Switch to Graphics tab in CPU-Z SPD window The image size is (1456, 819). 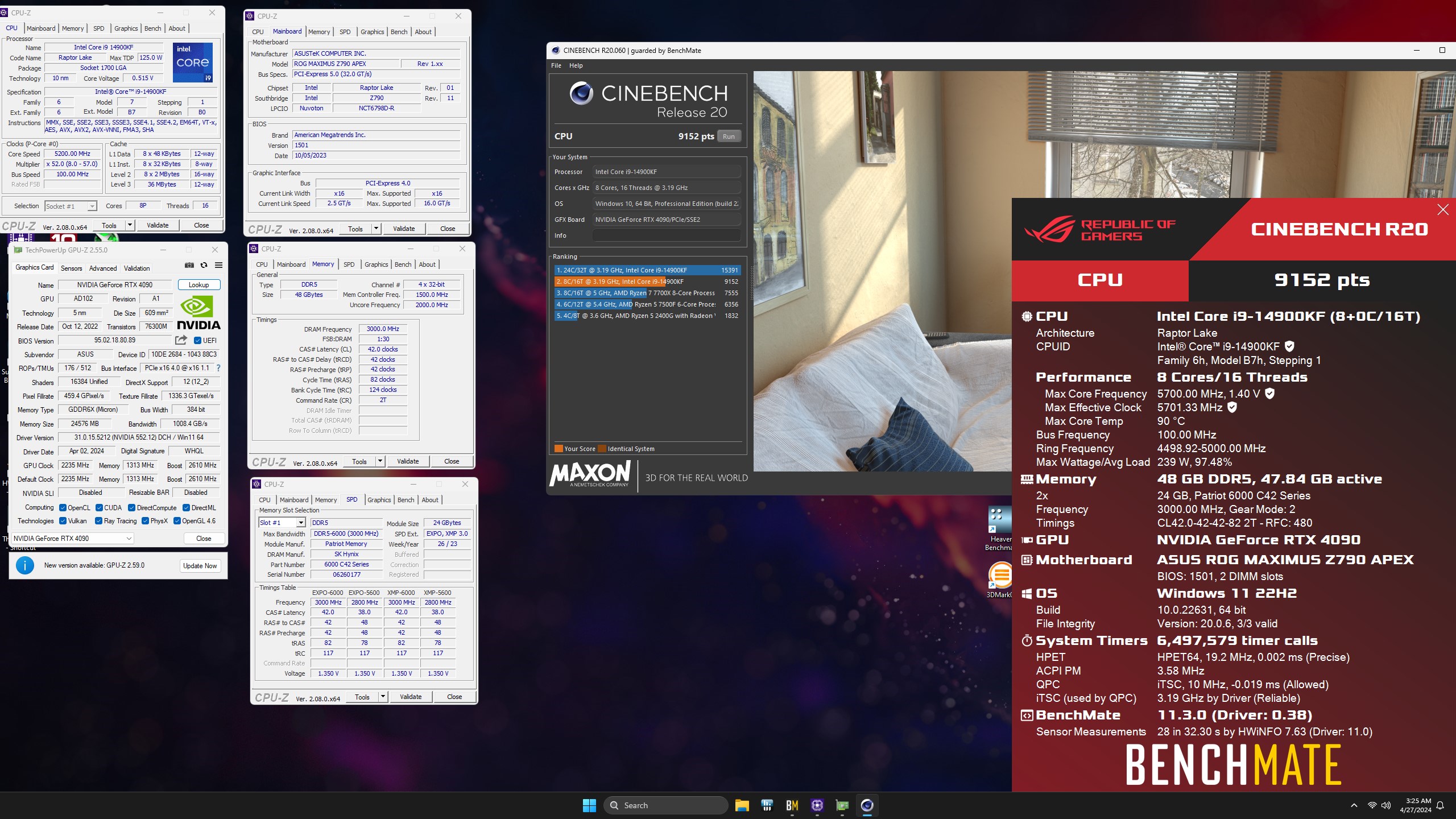point(379,500)
